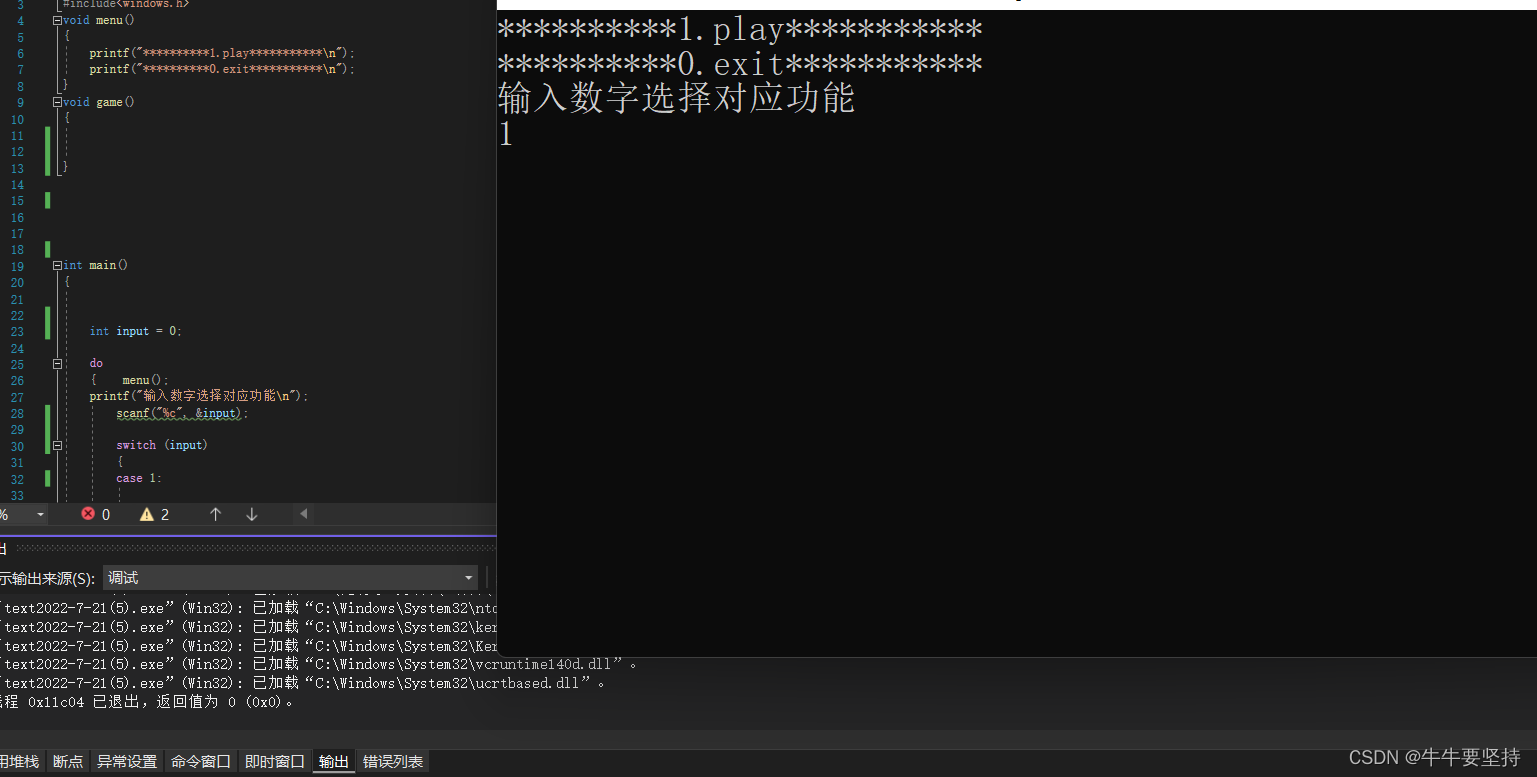Click the console line showing 1.play
Viewport: 1537px width, 777px height.
(x=739, y=30)
